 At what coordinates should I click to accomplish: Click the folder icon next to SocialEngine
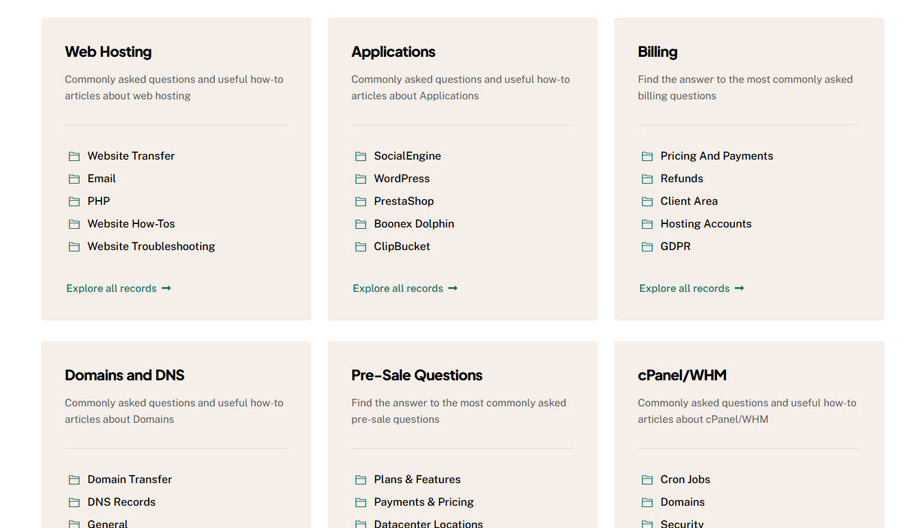[x=360, y=156]
